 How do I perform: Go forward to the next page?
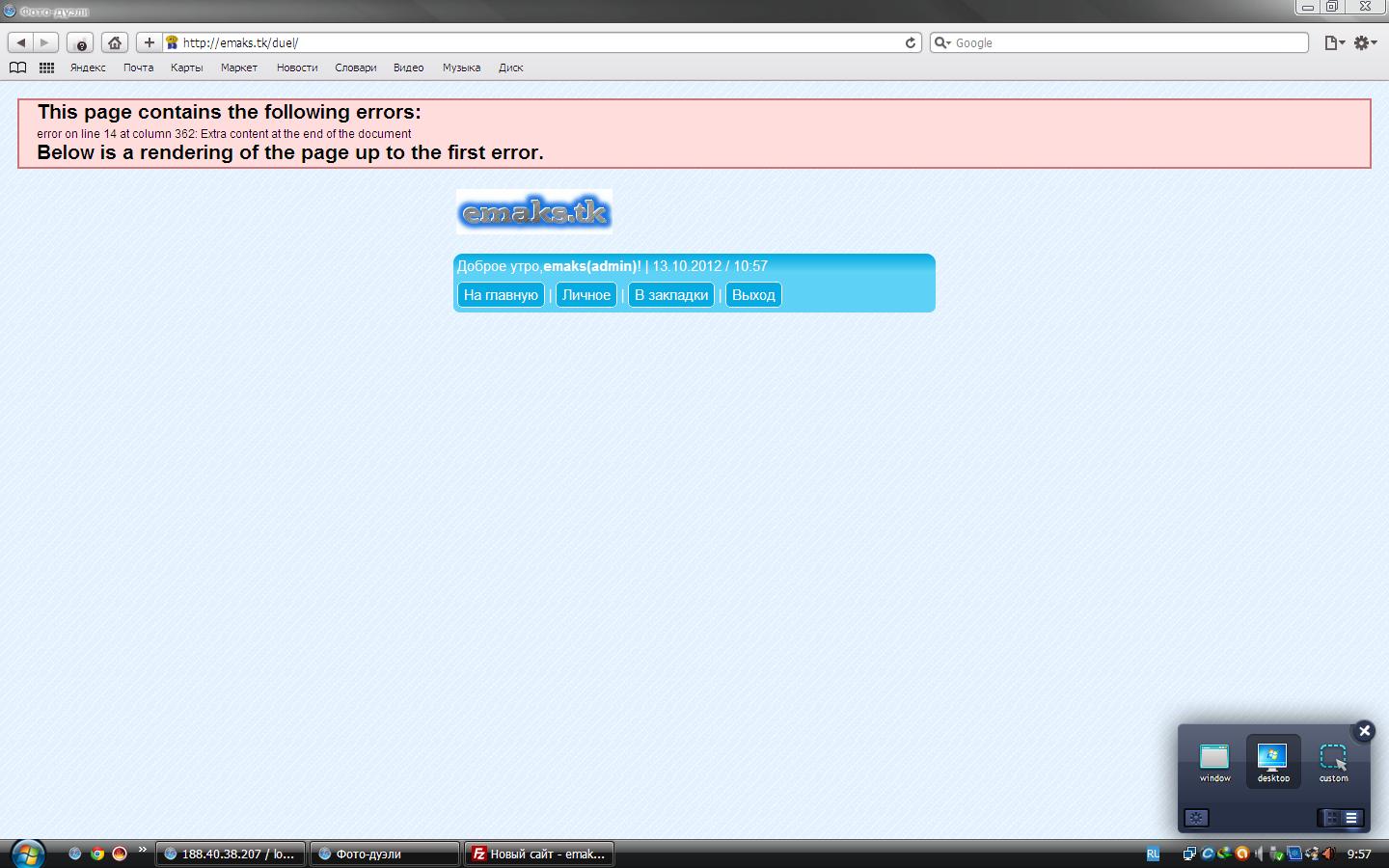[x=45, y=42]
